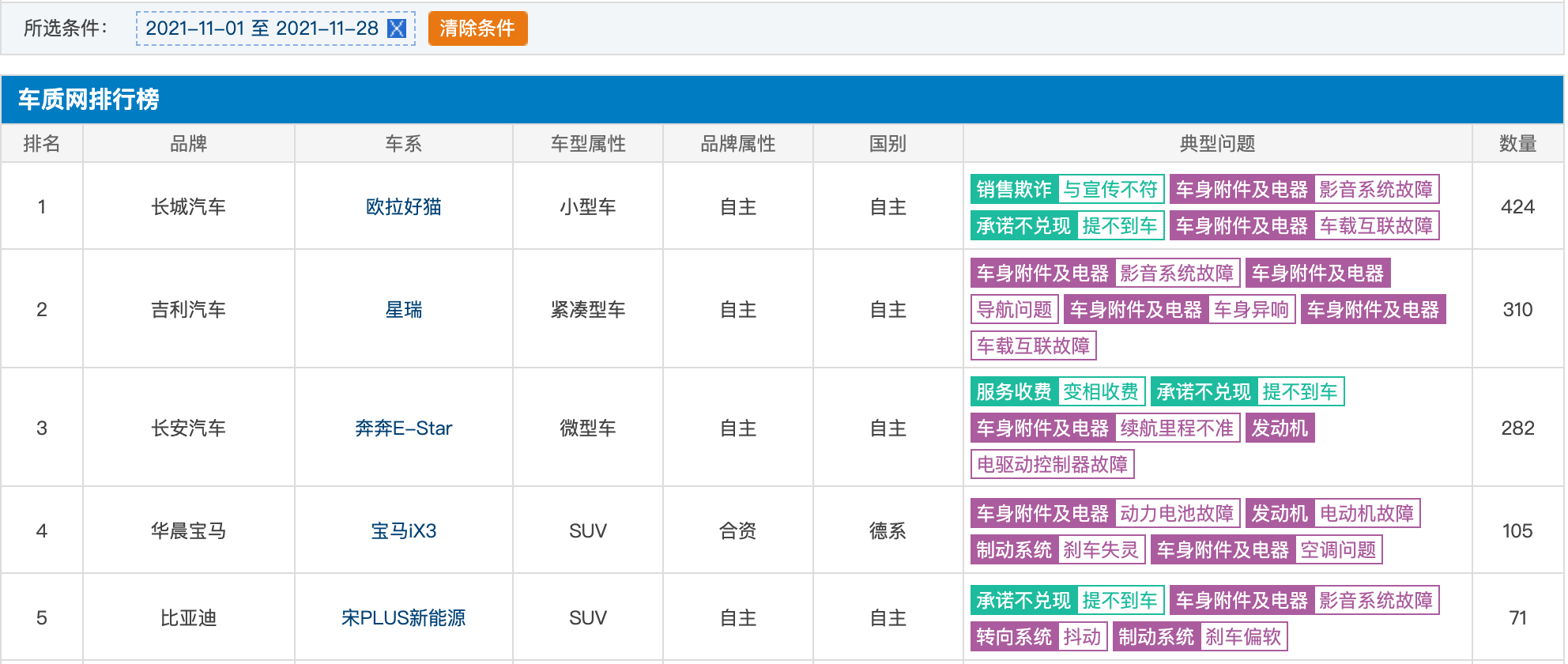Viewport: 1568px width, 664px height.
Task: Click the count 282 for 奔奔E-Star
Action: [1517, 428]
